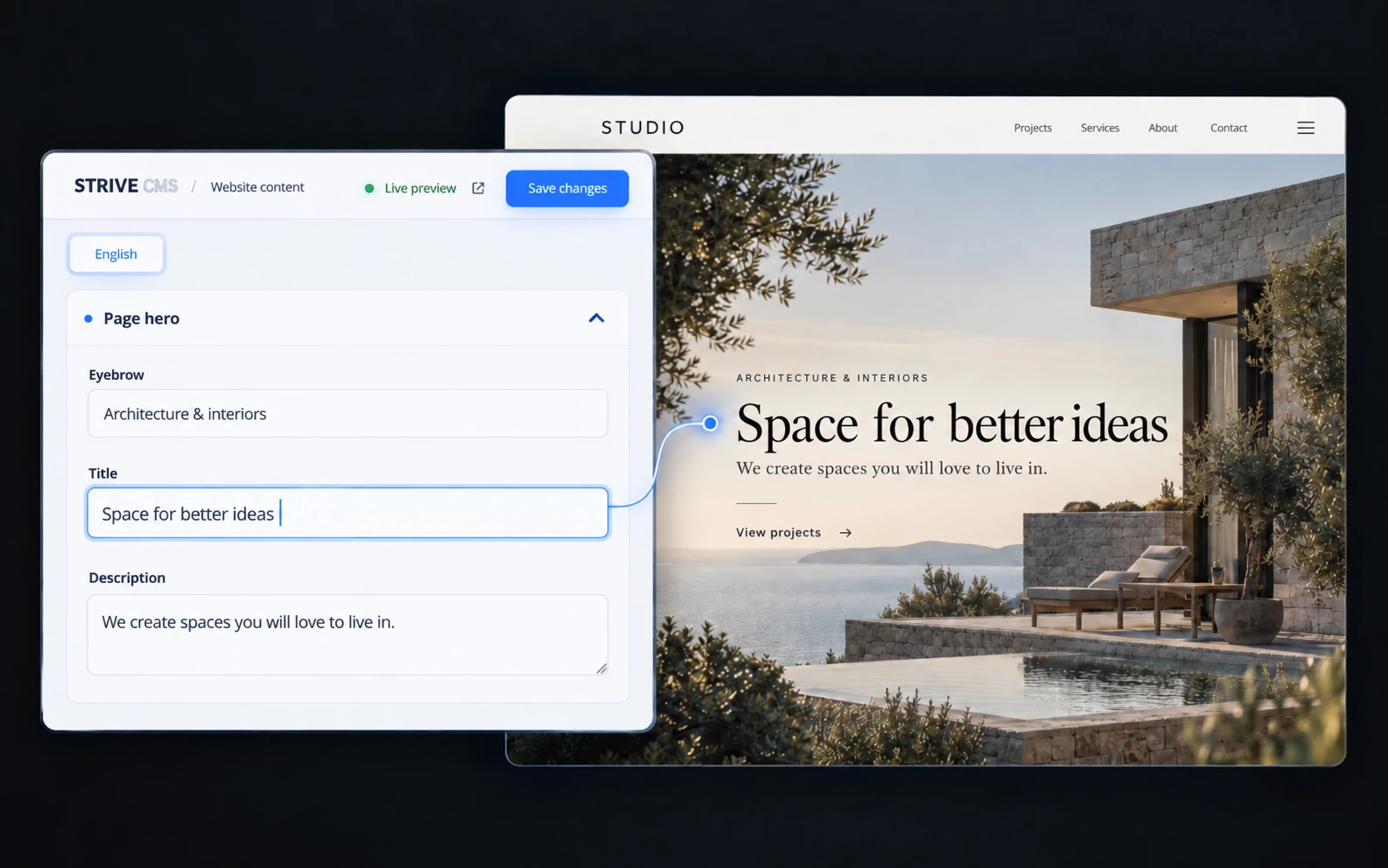Open Projects in the Studio nav
1388x868 pixels.
[x=1033, y=128]
